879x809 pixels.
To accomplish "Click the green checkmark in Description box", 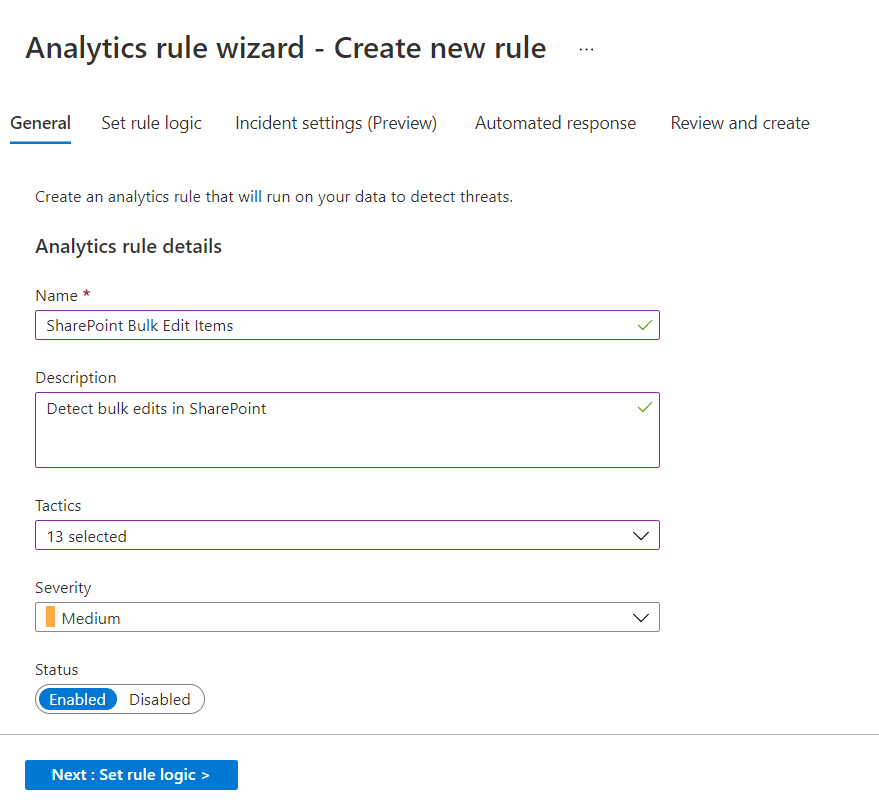I will point(644,407).
